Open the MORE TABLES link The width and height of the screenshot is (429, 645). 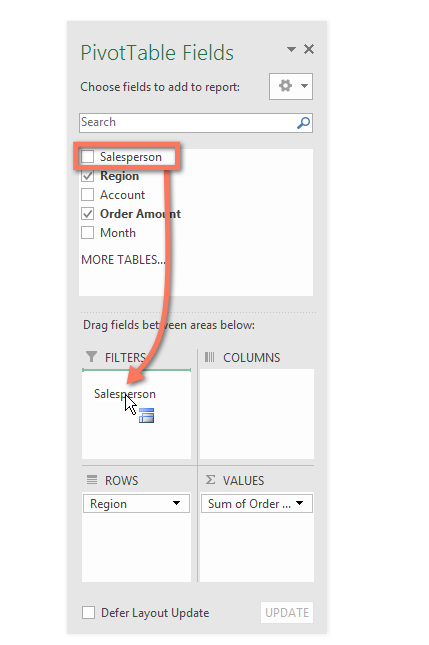(123, 260)
